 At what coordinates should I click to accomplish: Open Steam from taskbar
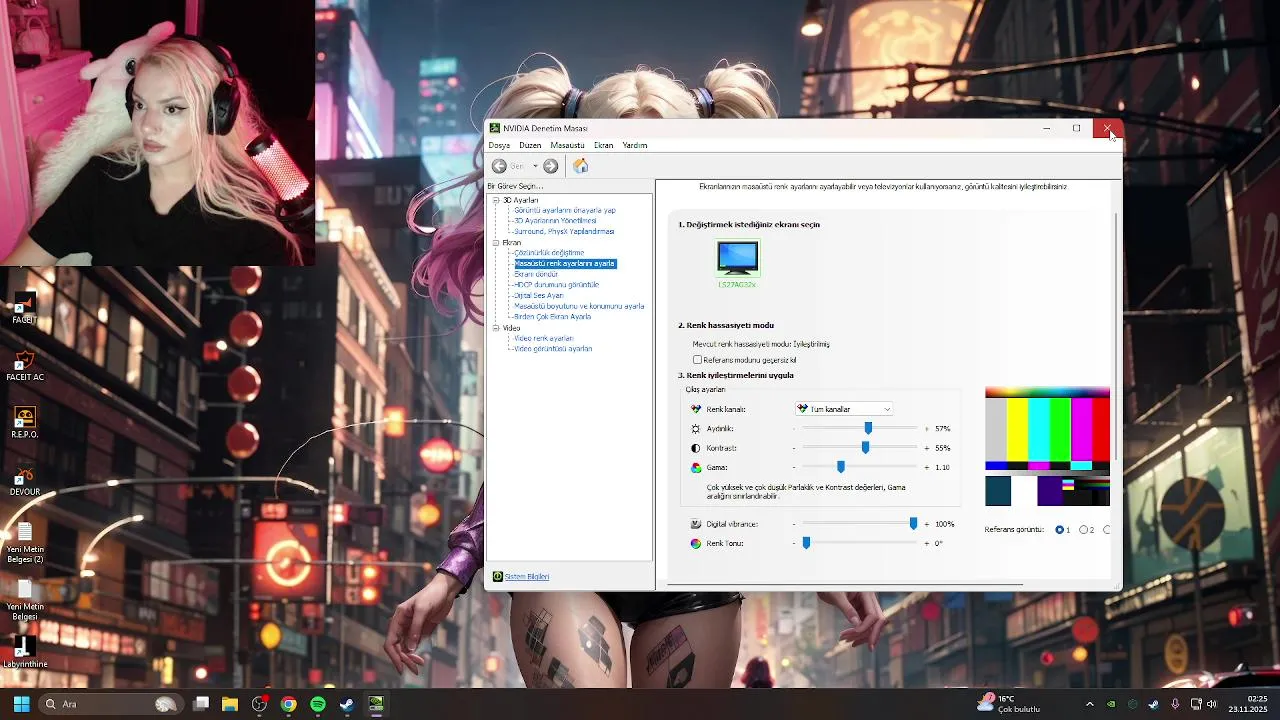coord(346,704)
